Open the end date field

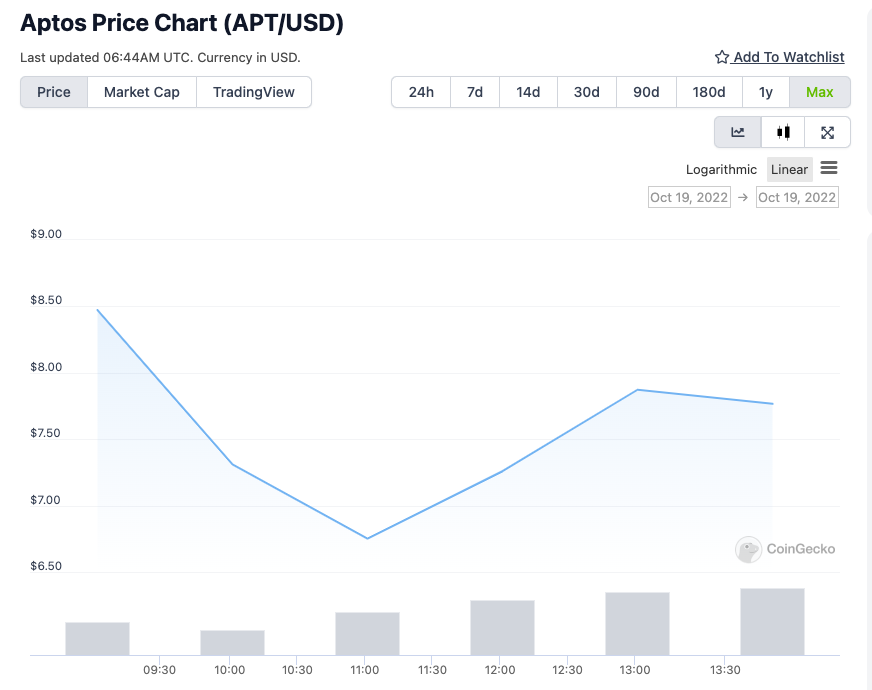click(797, 197)
